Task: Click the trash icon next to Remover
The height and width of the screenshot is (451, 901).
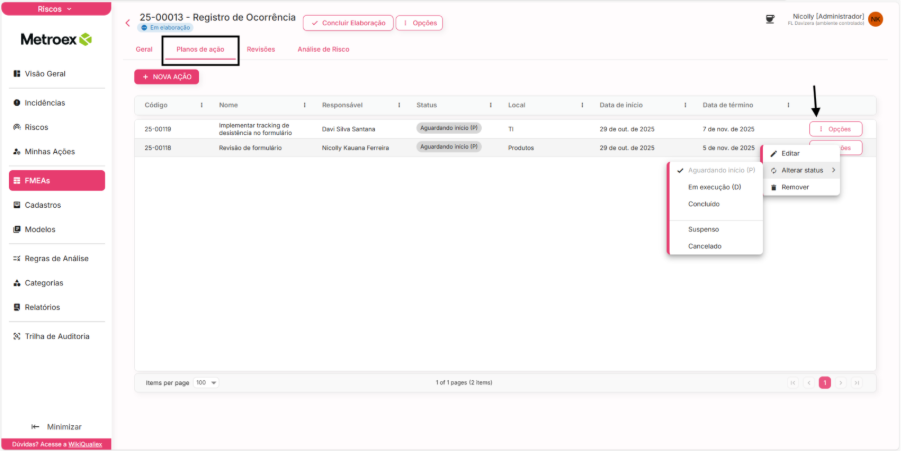Action: coord(773,187)
